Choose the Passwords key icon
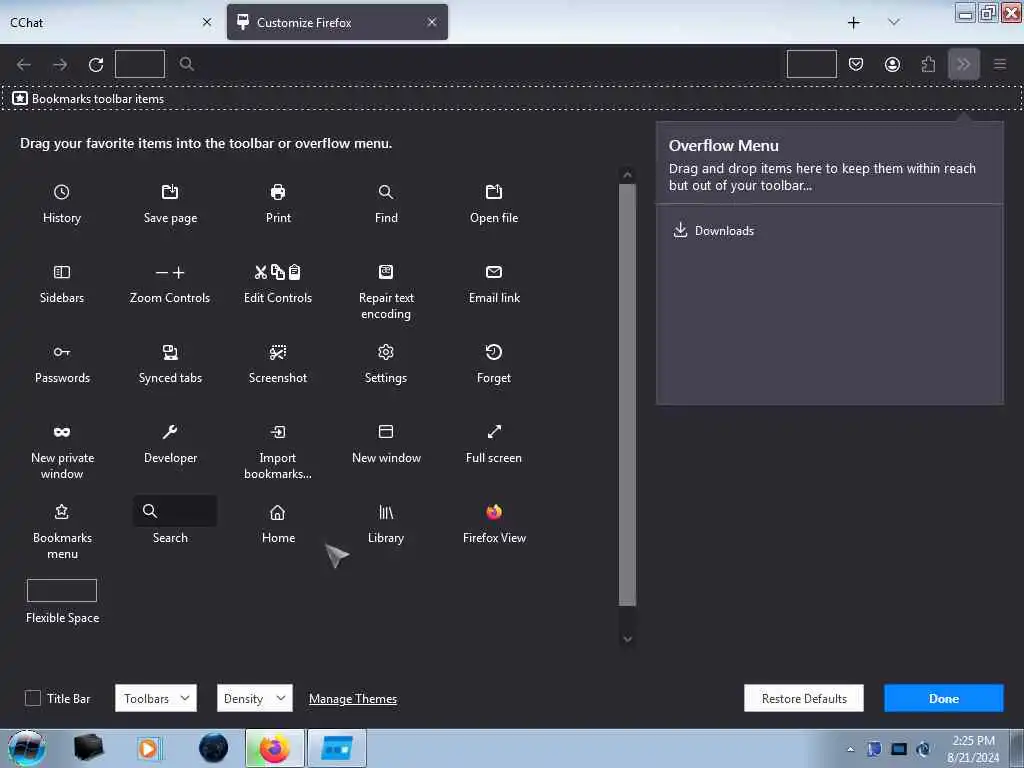 click(x=61, y=352)
